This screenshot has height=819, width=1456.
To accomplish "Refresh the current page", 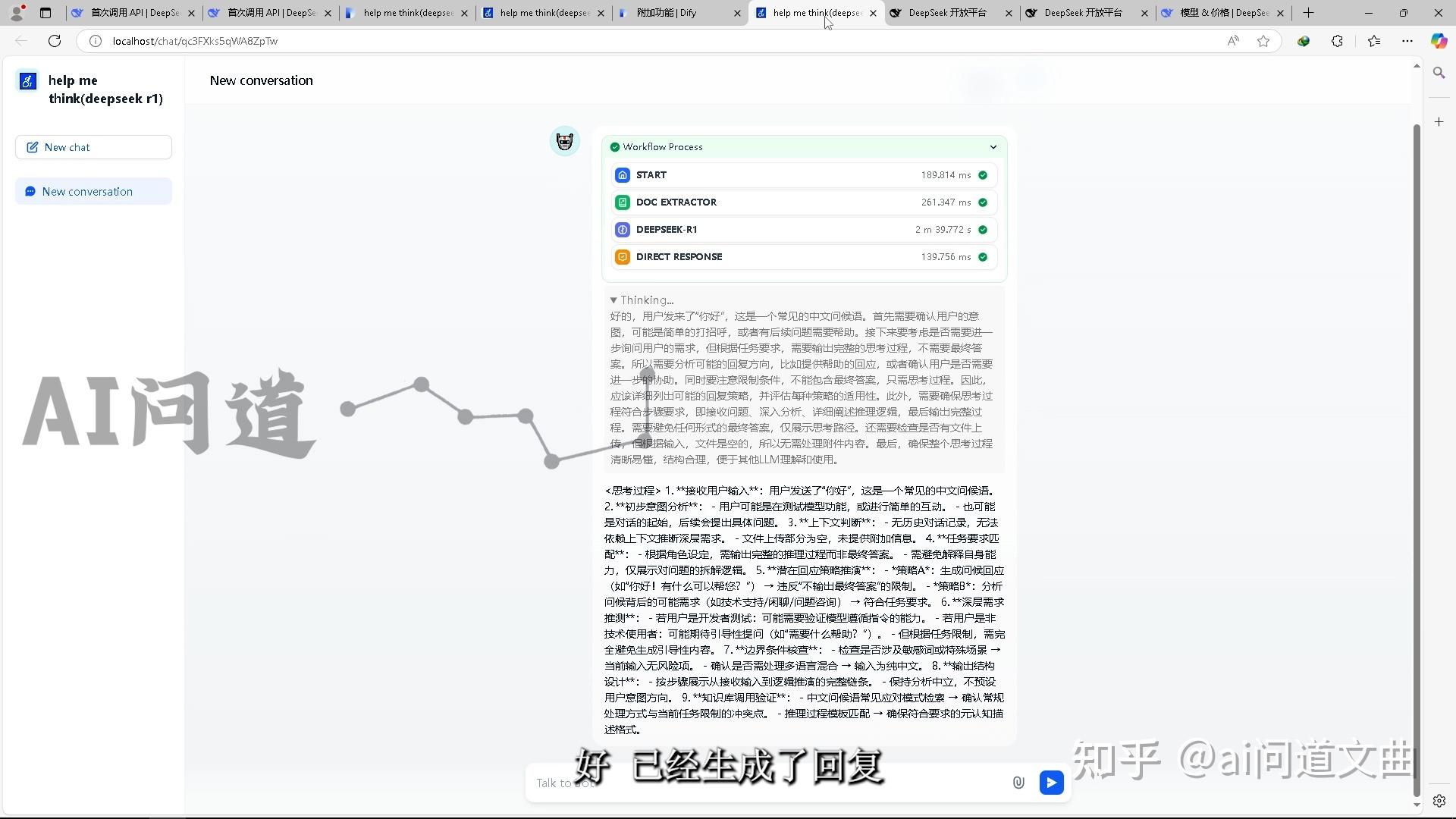I will (55, 41).
